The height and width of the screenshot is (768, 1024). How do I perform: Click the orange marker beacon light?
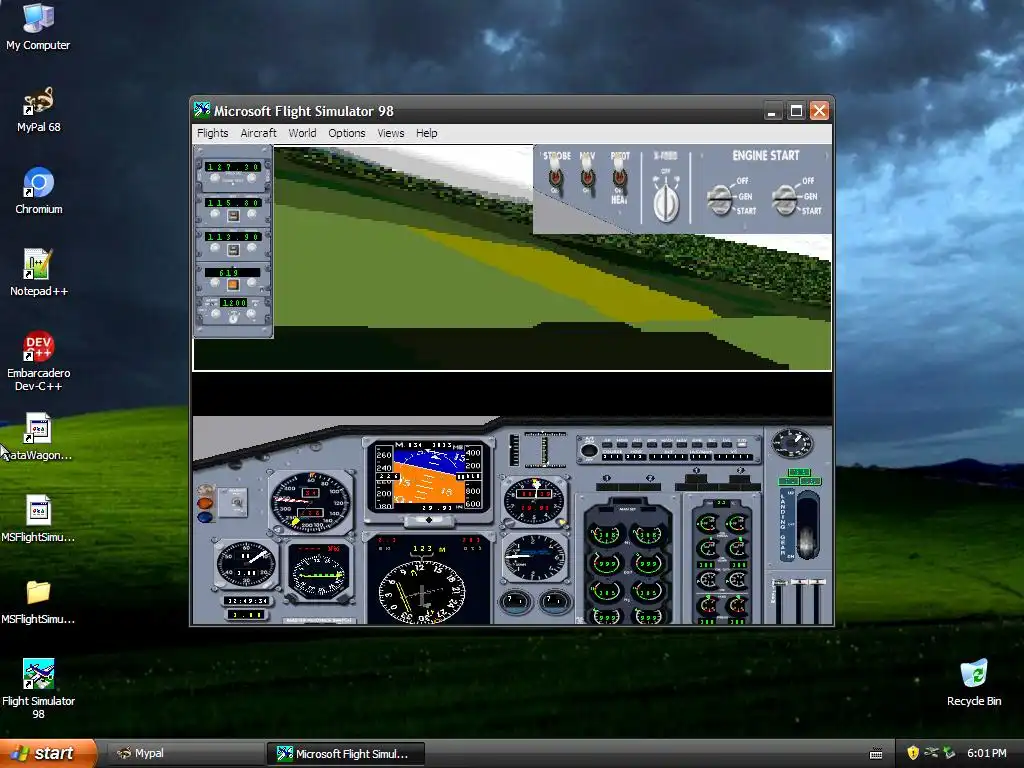[x=205, y=504]
